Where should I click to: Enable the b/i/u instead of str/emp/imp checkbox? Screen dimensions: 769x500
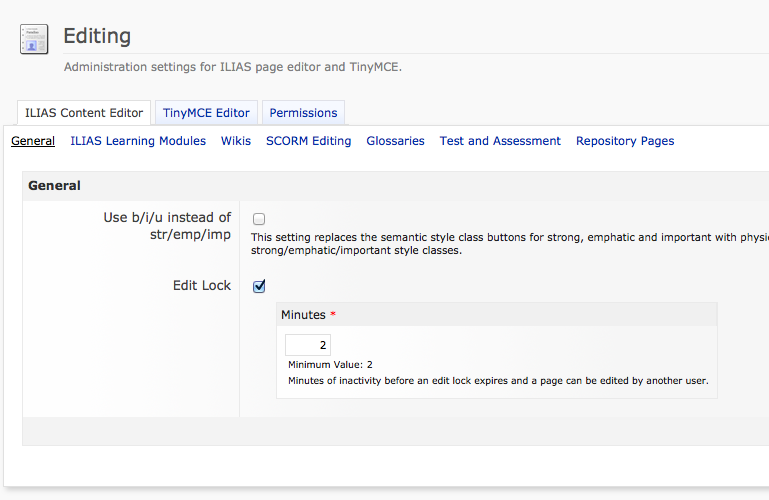pyautogui.click(x=259, y=219)
